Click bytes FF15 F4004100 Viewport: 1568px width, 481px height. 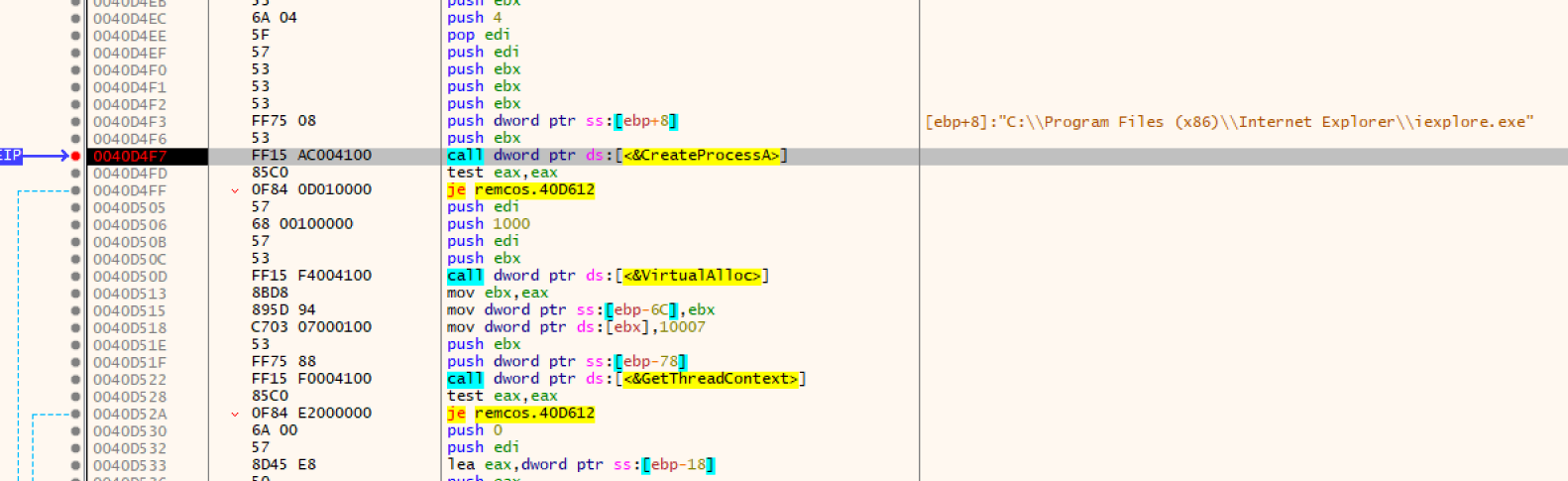[x=311, y=276]
